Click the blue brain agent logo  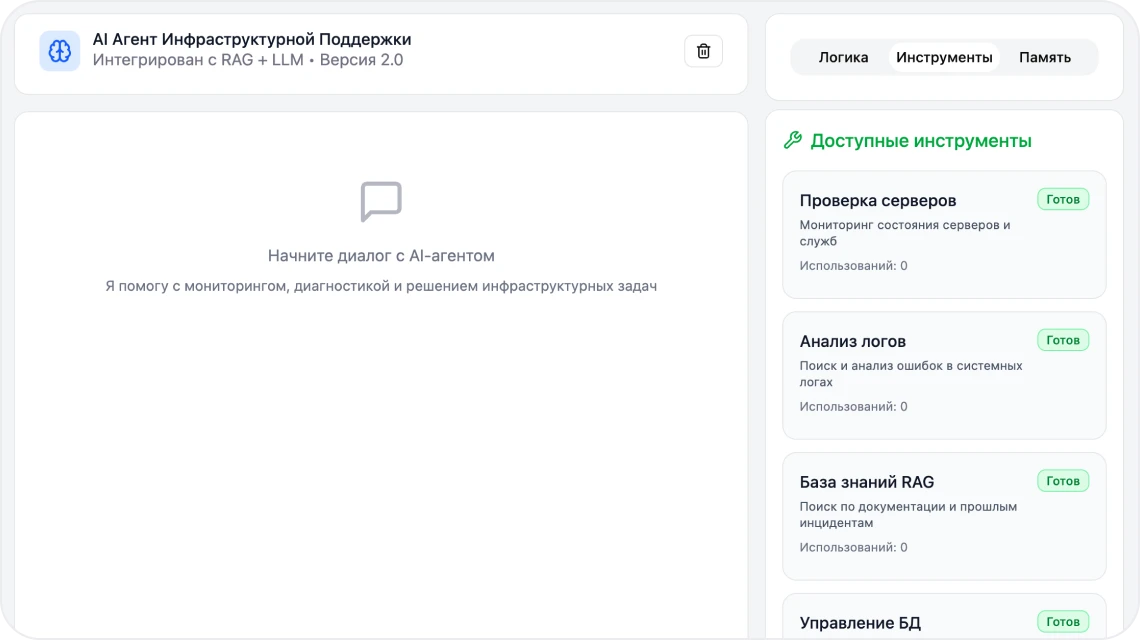click(60, 51)
